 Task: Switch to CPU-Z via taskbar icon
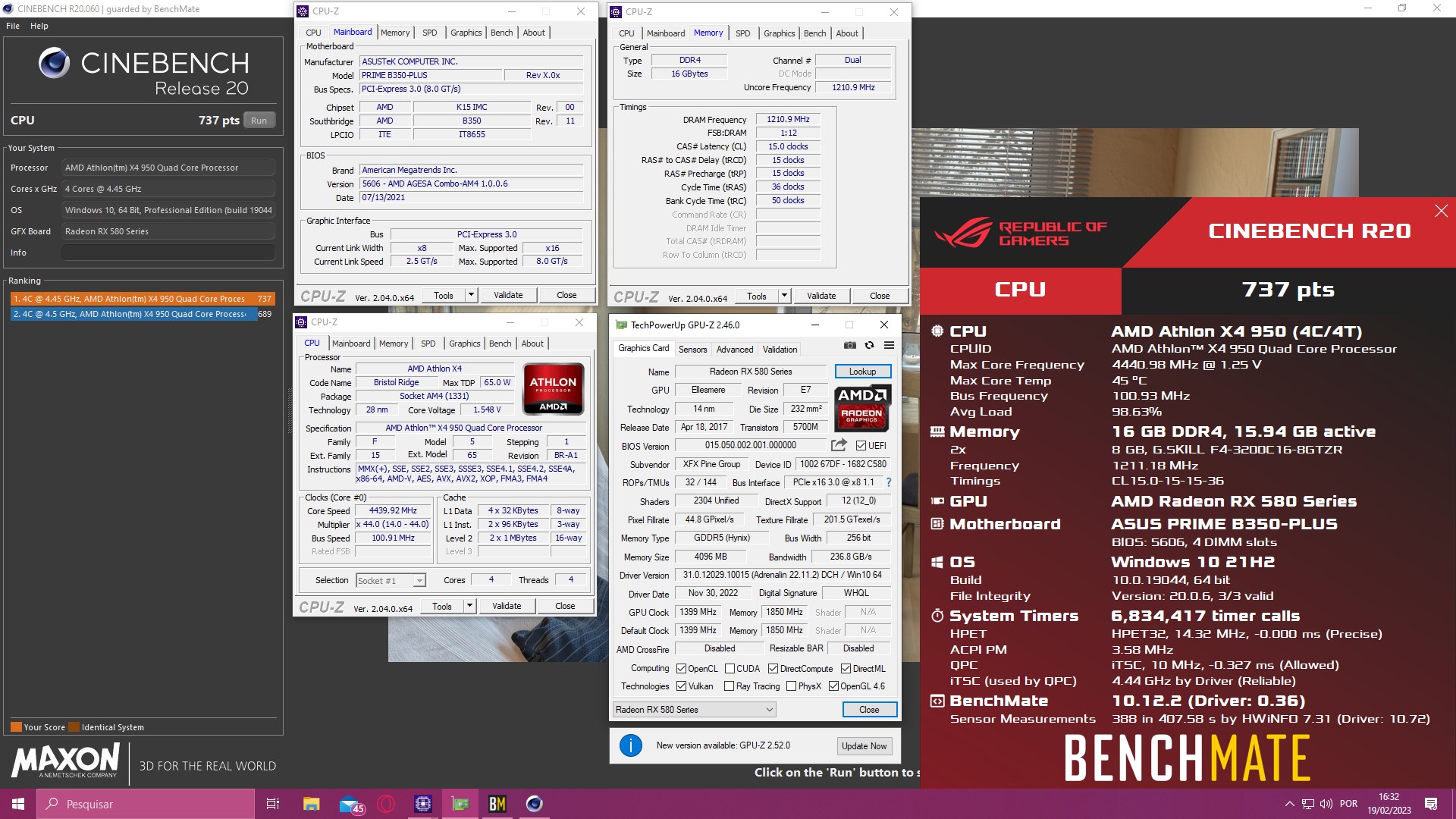pyautogui.click(x=423, y=804)
